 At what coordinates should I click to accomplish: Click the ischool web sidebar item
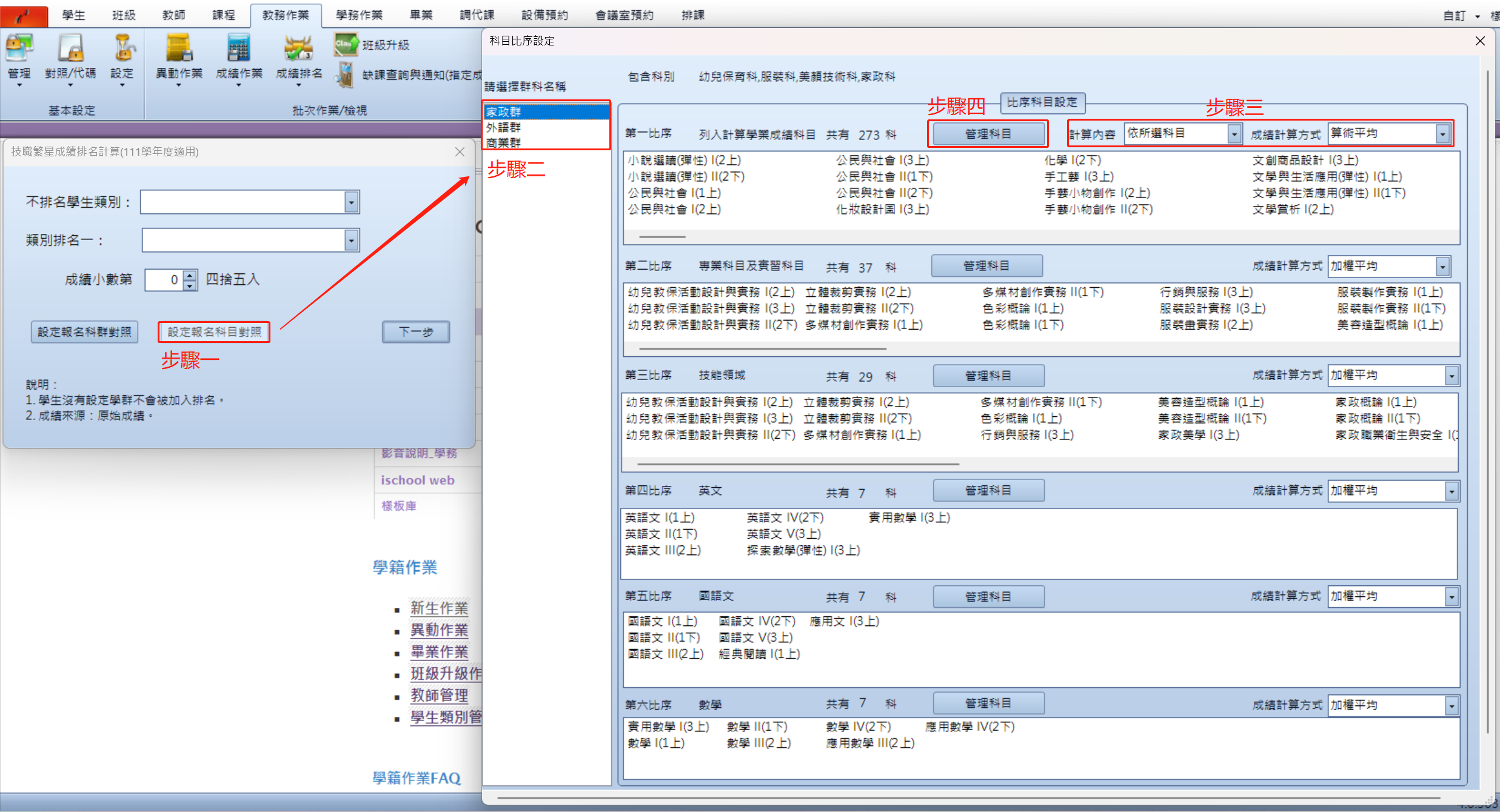(417, 480)
